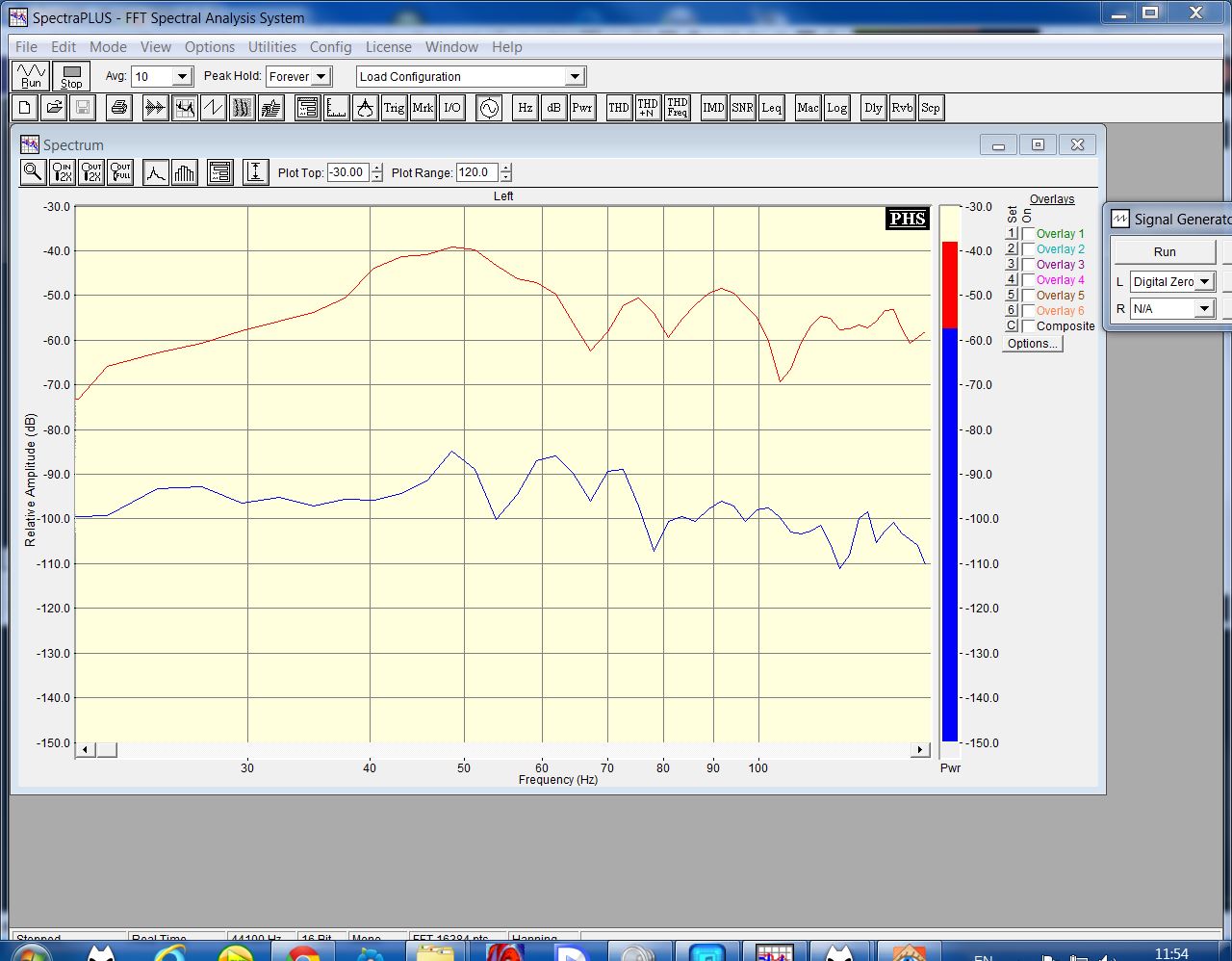The image size is (1232, 961).
Task: Click the Stop recording button
Action: (71, 76)
